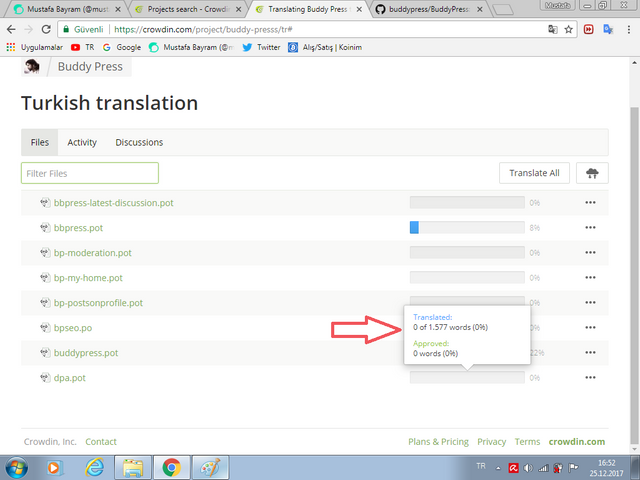Open the Twitter bookmark
The width and height of the screenshot is (640, 480).
pos(261,47)
